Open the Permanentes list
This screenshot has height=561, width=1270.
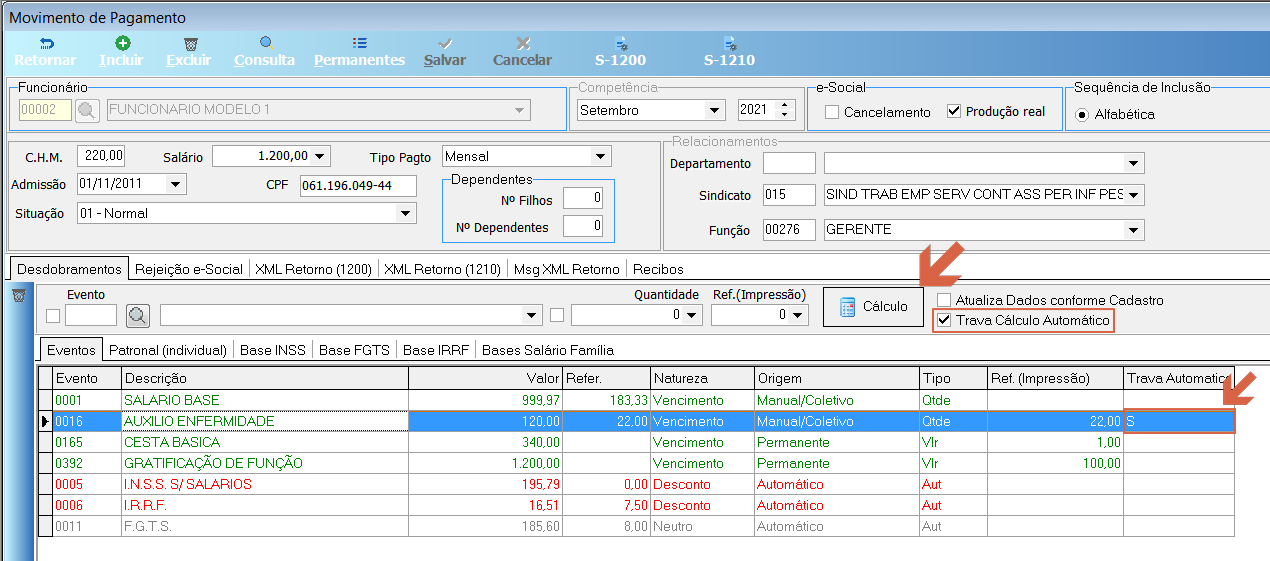point(360,52)
